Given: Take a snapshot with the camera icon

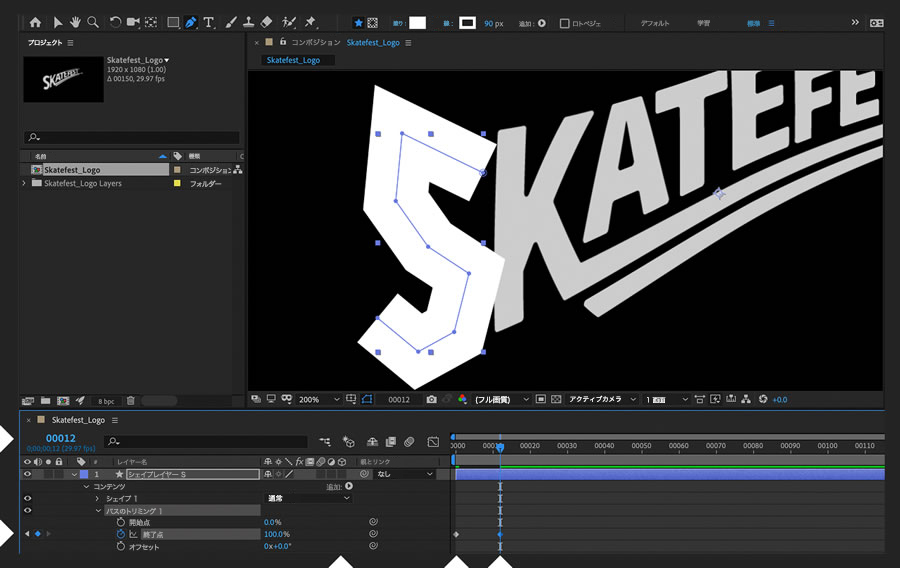Looking at the screenshot, I should [431, 399].
